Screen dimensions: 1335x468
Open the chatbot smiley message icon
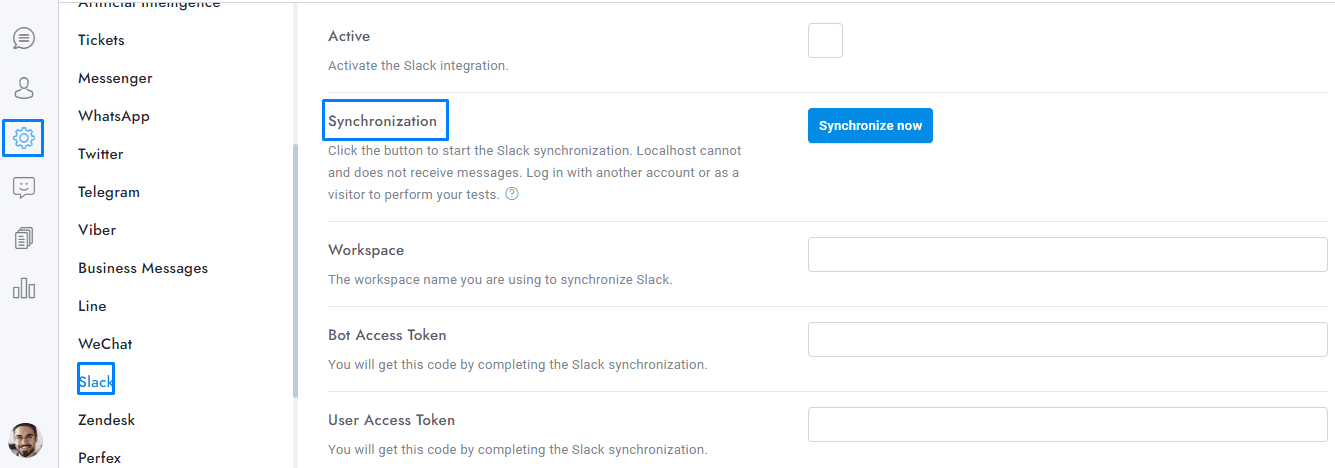point(24,187)
